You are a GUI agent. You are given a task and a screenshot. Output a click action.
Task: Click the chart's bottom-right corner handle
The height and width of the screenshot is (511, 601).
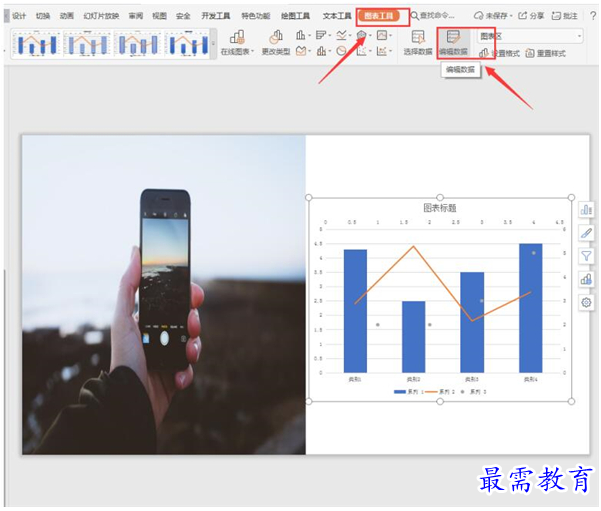(571, 401)
